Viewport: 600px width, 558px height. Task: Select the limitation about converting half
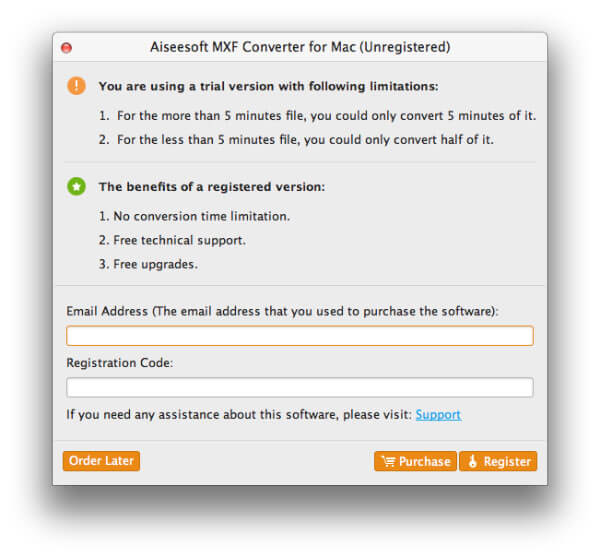(296, 140)
